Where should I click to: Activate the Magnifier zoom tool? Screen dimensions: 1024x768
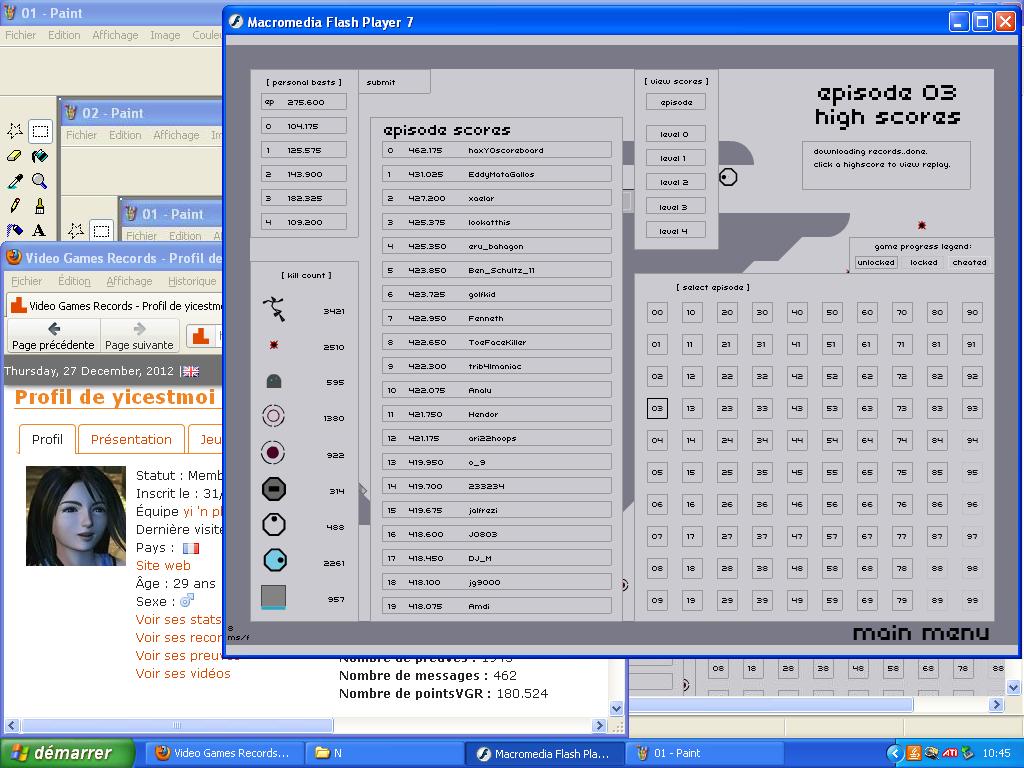[39, 181]
